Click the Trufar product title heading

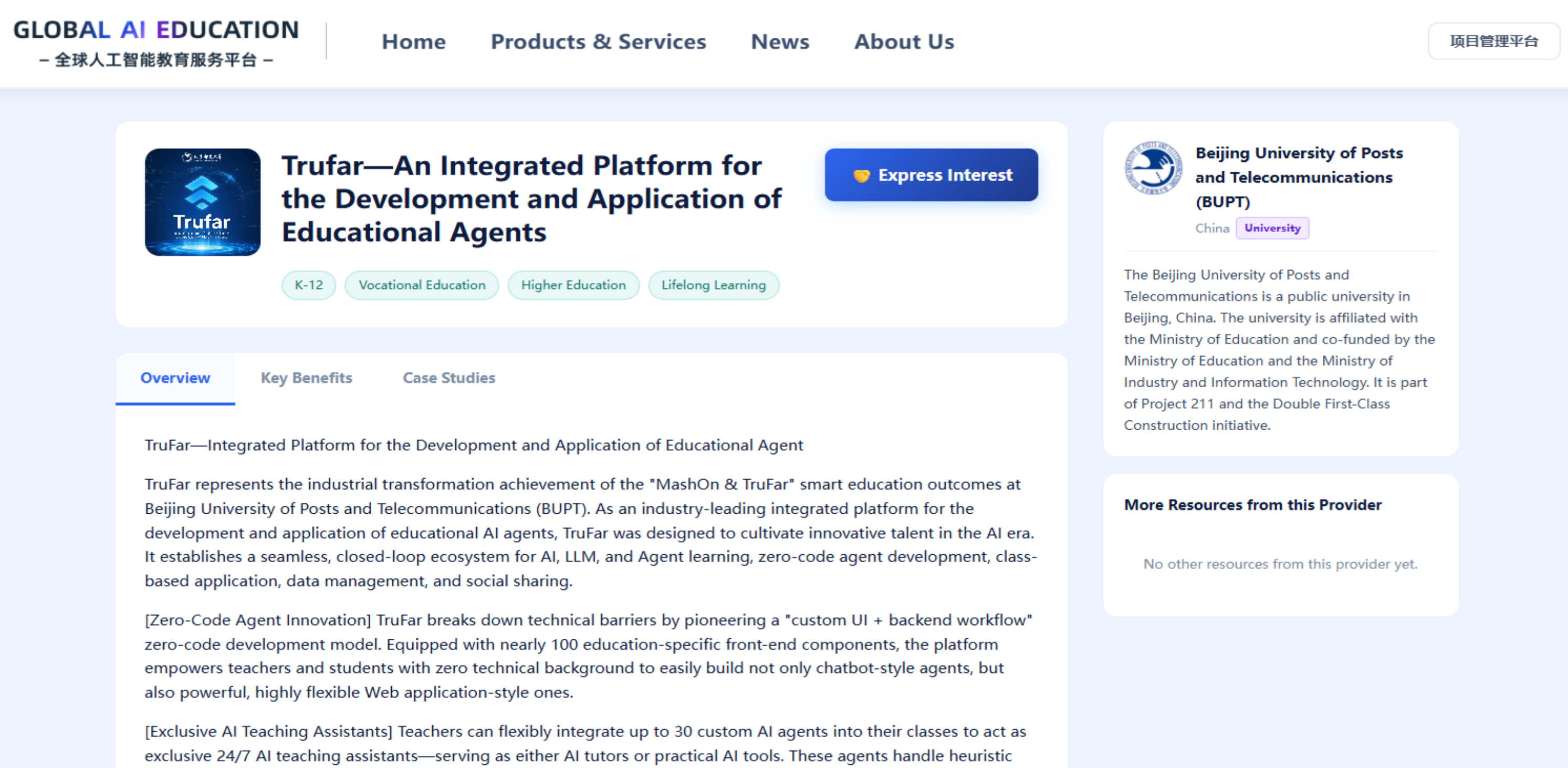[531, 199]
